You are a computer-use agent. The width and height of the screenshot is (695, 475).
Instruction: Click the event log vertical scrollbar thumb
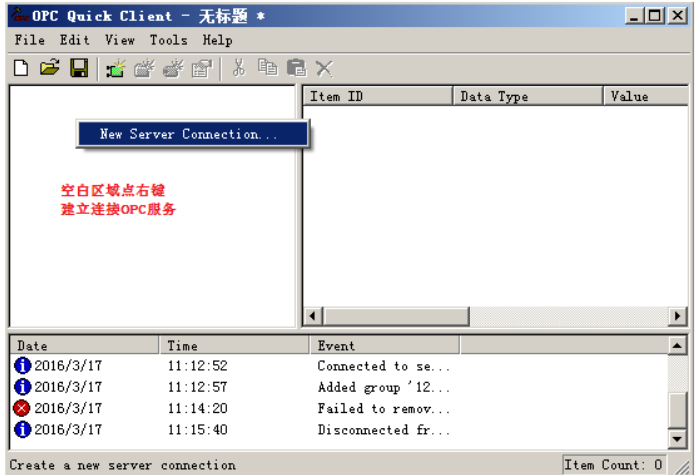pos(677,411)
